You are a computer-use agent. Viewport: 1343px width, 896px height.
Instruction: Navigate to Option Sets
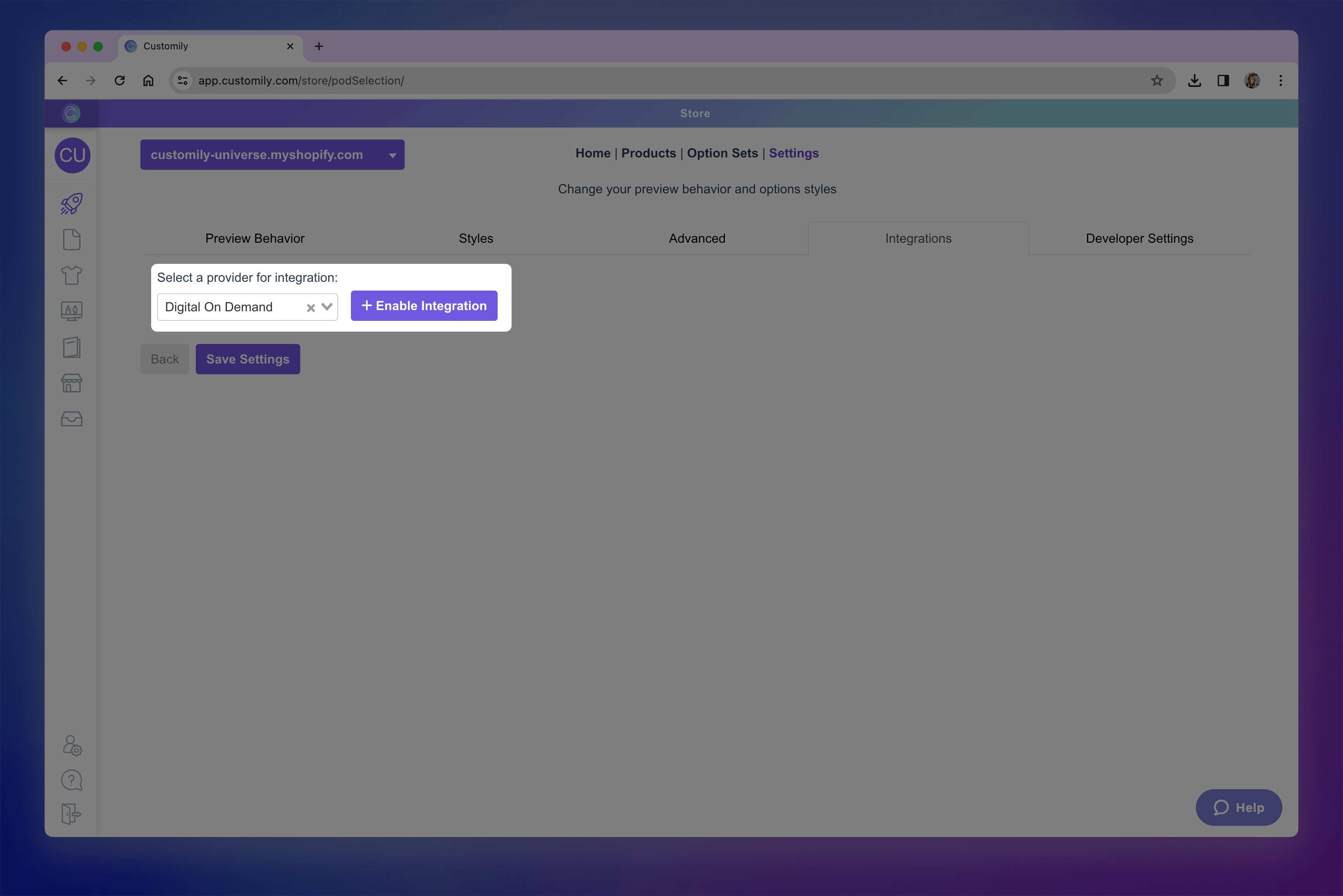[722, 153]
